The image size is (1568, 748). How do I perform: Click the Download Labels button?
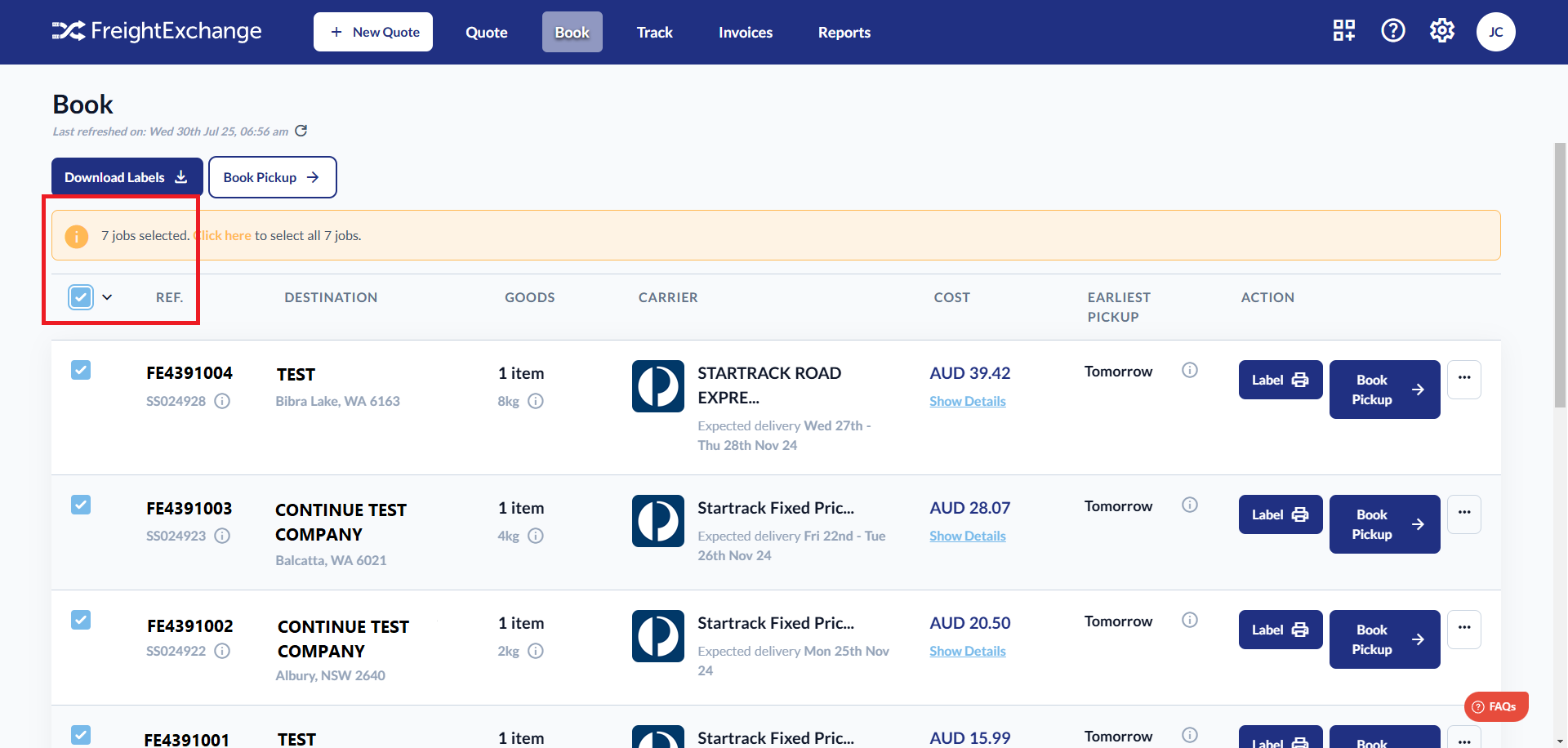pos(127,177)
